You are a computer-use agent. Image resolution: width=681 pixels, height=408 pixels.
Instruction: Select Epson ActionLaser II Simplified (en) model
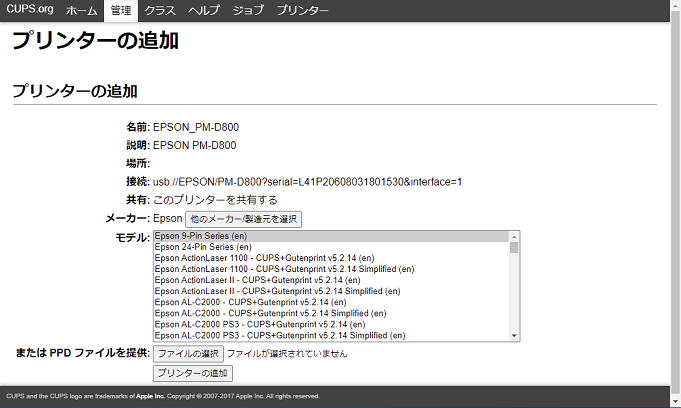(332, 291)
